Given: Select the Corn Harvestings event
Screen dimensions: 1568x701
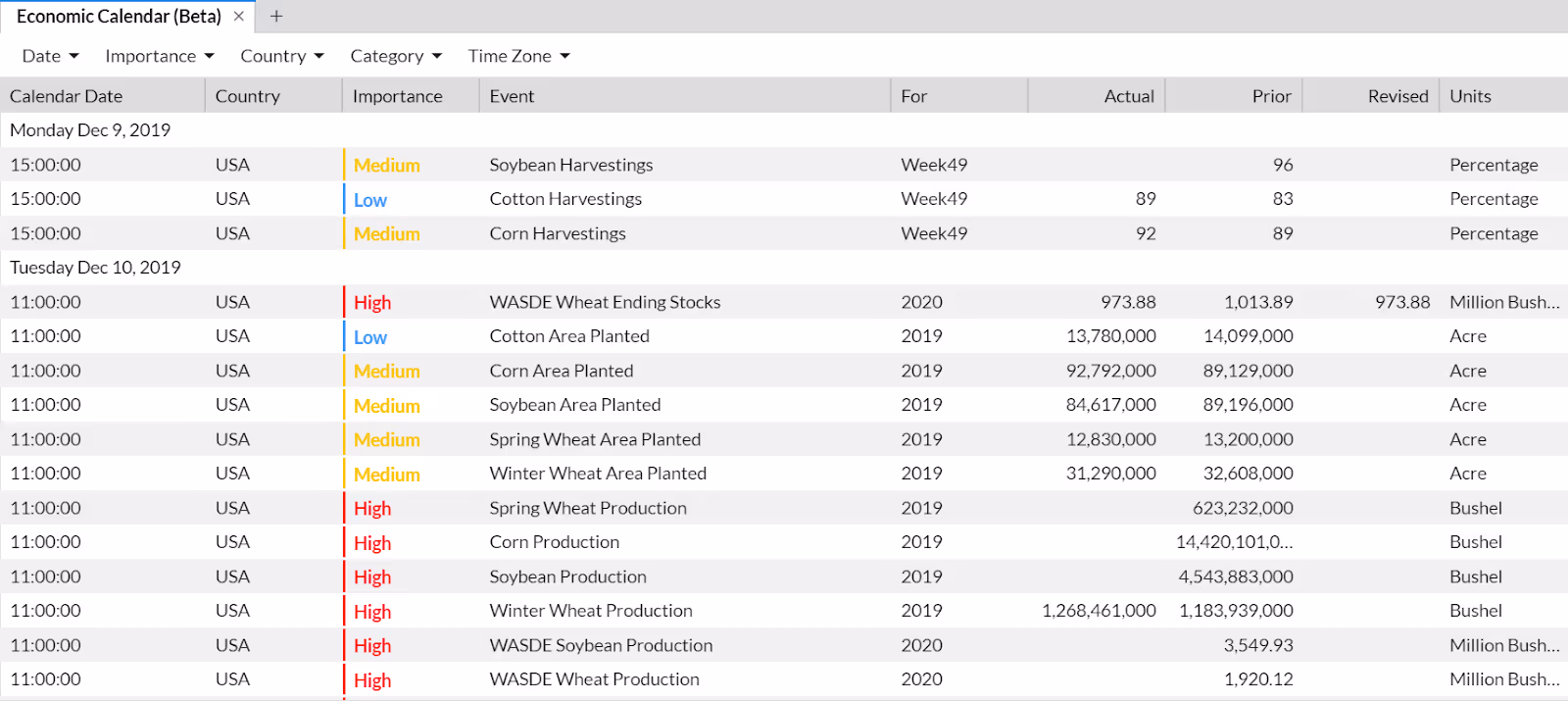Looking at the screenshot, I should pyautogui.click(x=558, y=233).
